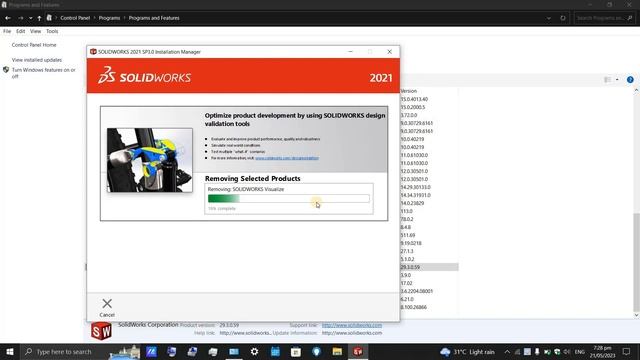Image resolution: width=640 pixels, height=360 pixels.
Task: Select version 3.72.0.0 entry
Action: (x=409, y=115)
